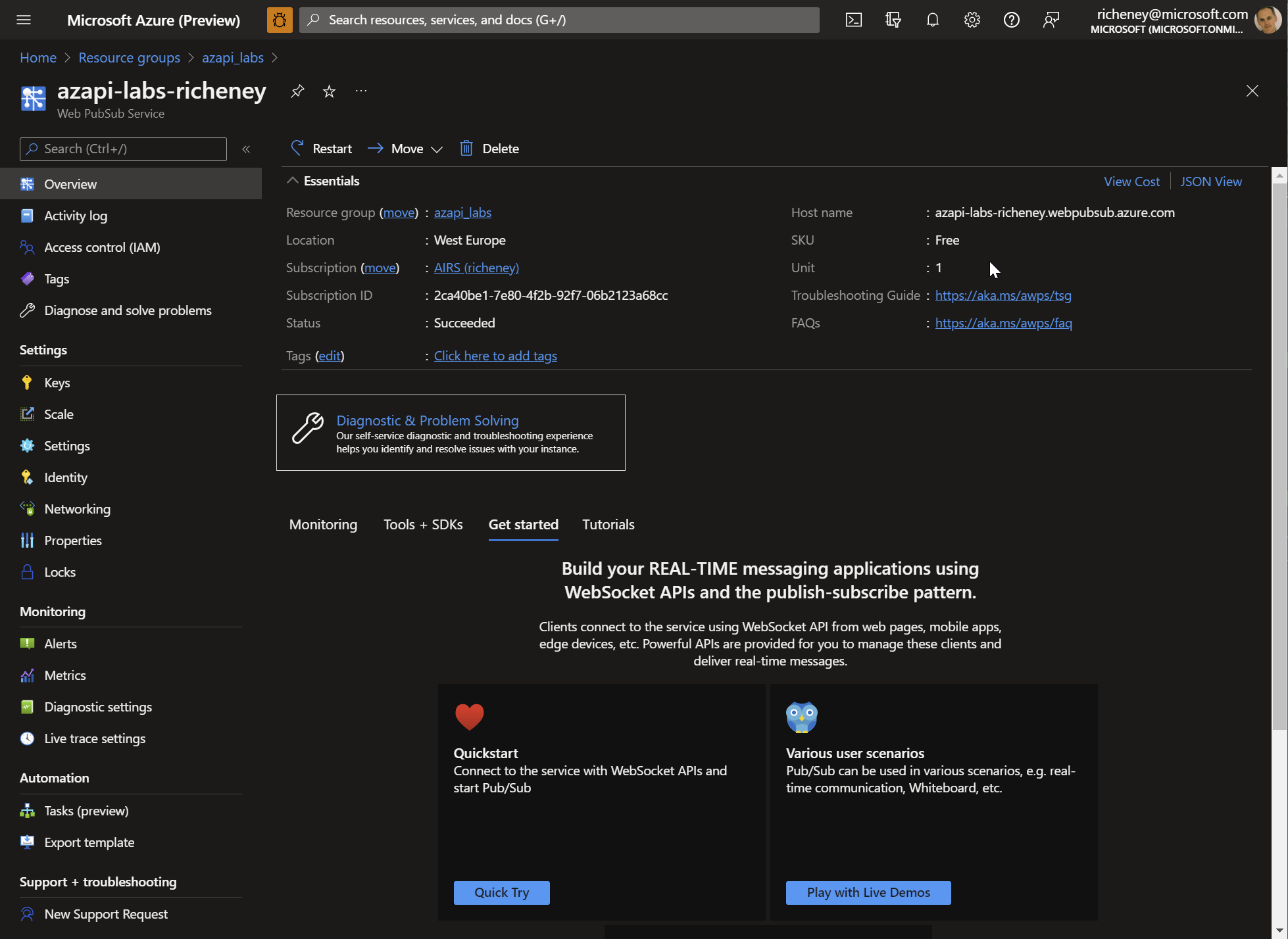Click the Restart toolbar button
1288x939 pixels.
pos(322,149)
